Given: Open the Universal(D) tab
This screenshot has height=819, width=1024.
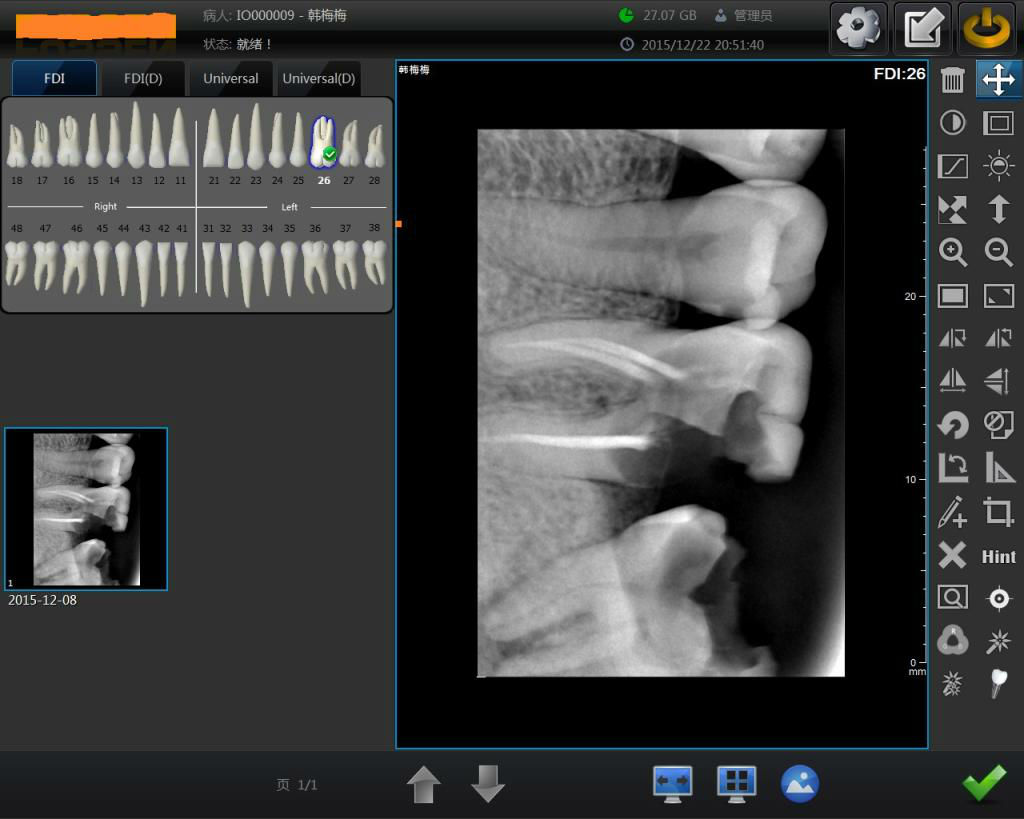Looking at the screenshot, I should click(x=318, y=78).
